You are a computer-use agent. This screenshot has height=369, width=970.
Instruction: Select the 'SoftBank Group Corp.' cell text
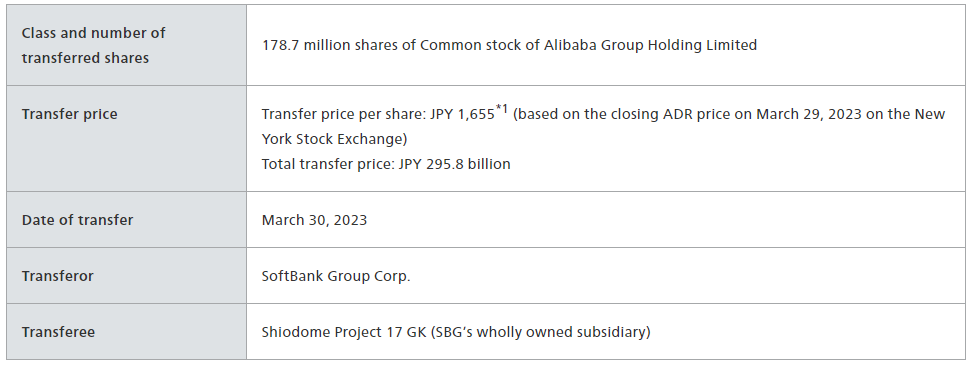(336, 276)
